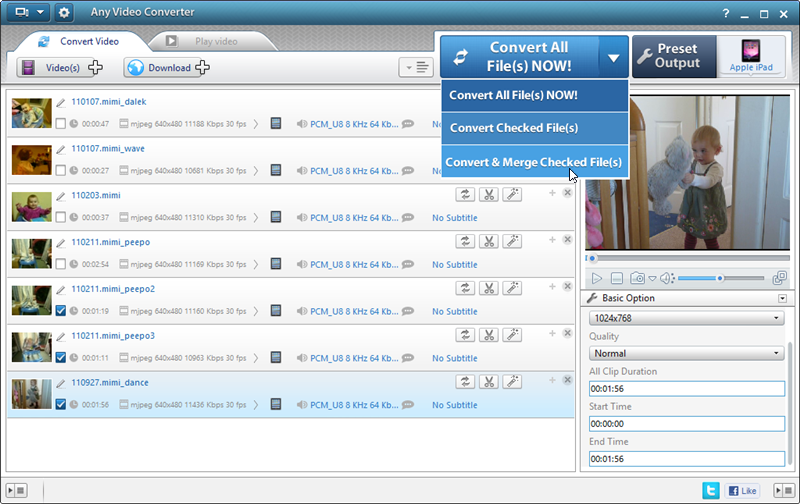Viewport: 800px width, 504px height.
Task: Check the 110203.mimi checkbox
Action: [61, 217]
